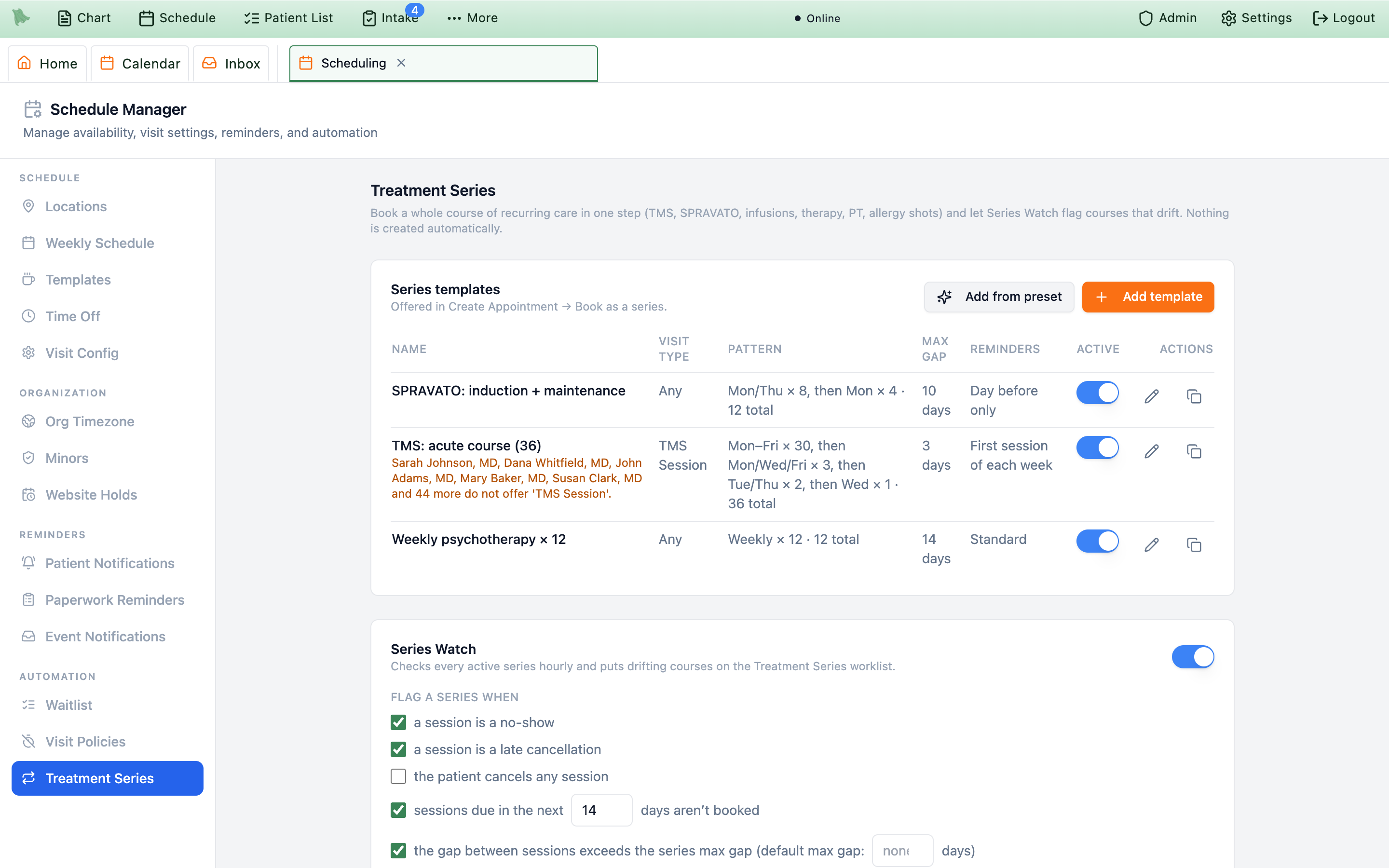This screenshot has width=1389, height=868.
Task: Disable Weekly psychotherapy × 12 template
Action: (x=1097, y=542)
